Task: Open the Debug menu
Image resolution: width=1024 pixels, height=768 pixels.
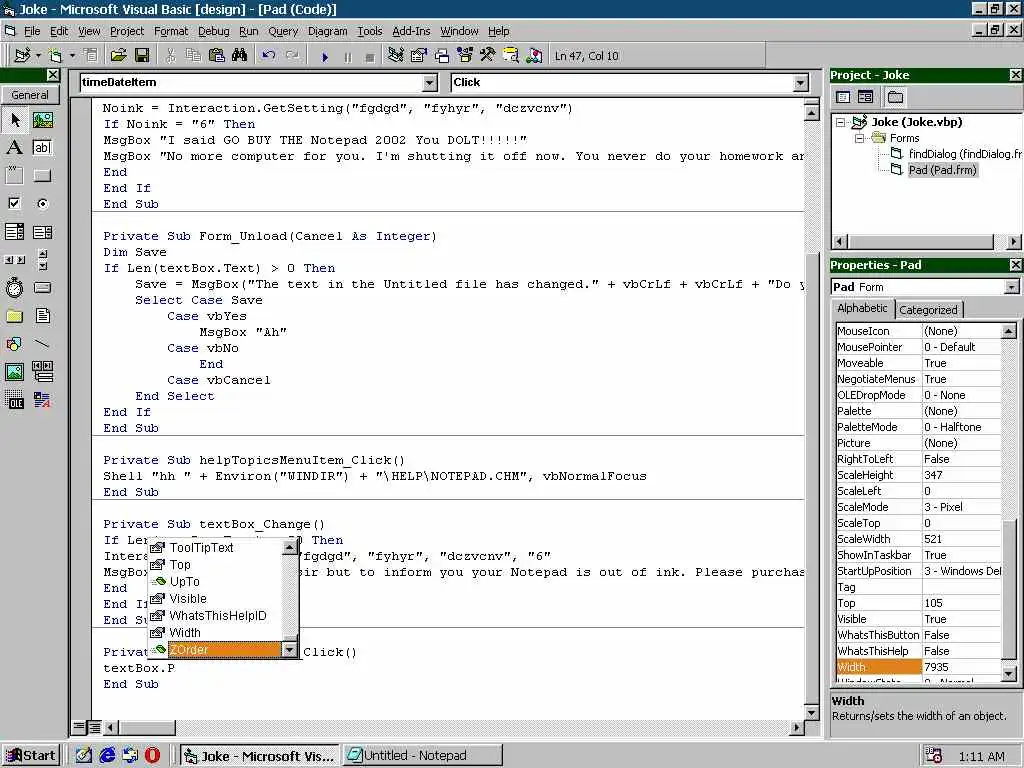Action: pos(214,31)
